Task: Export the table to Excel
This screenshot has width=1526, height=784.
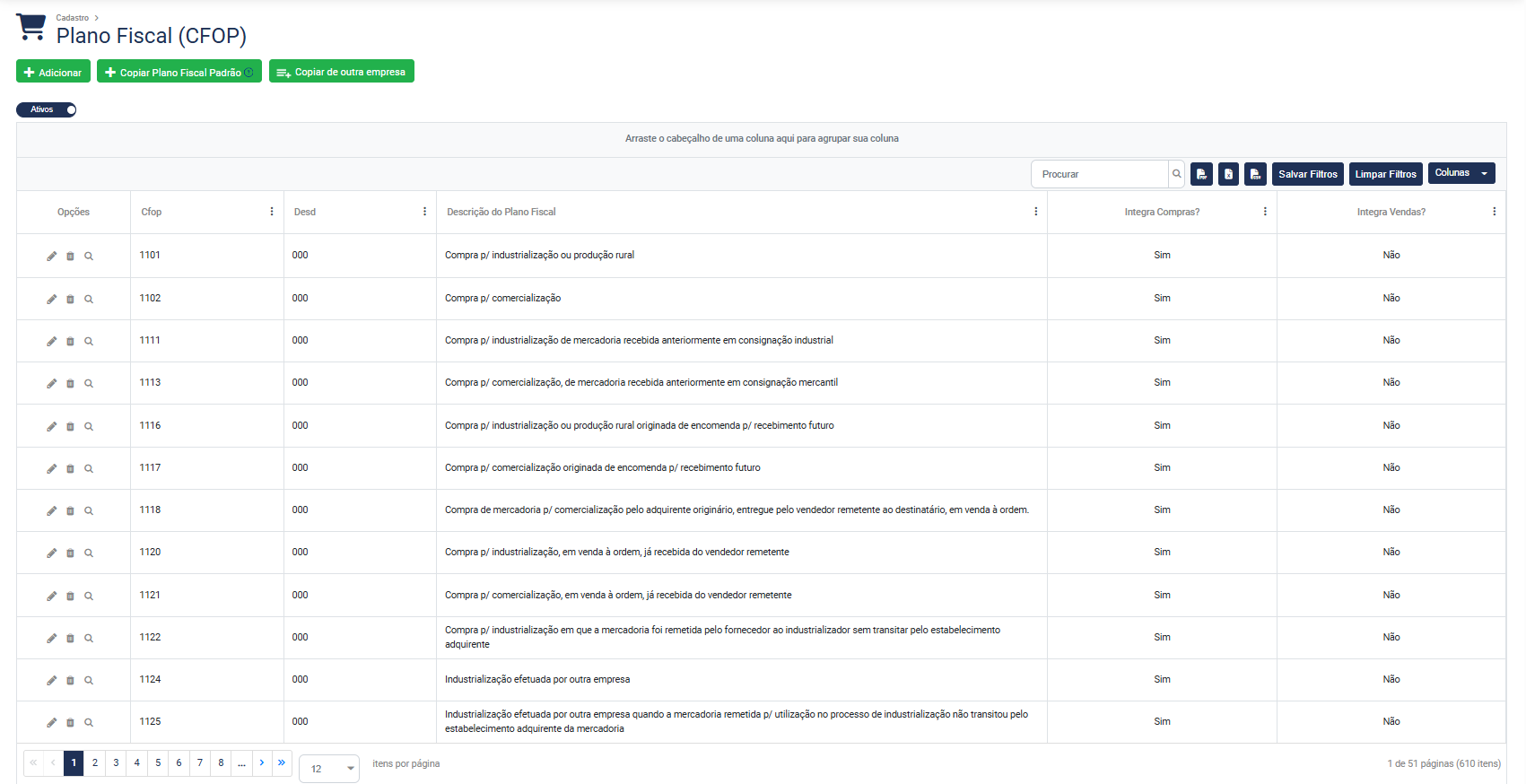Action: [1228, 174]
